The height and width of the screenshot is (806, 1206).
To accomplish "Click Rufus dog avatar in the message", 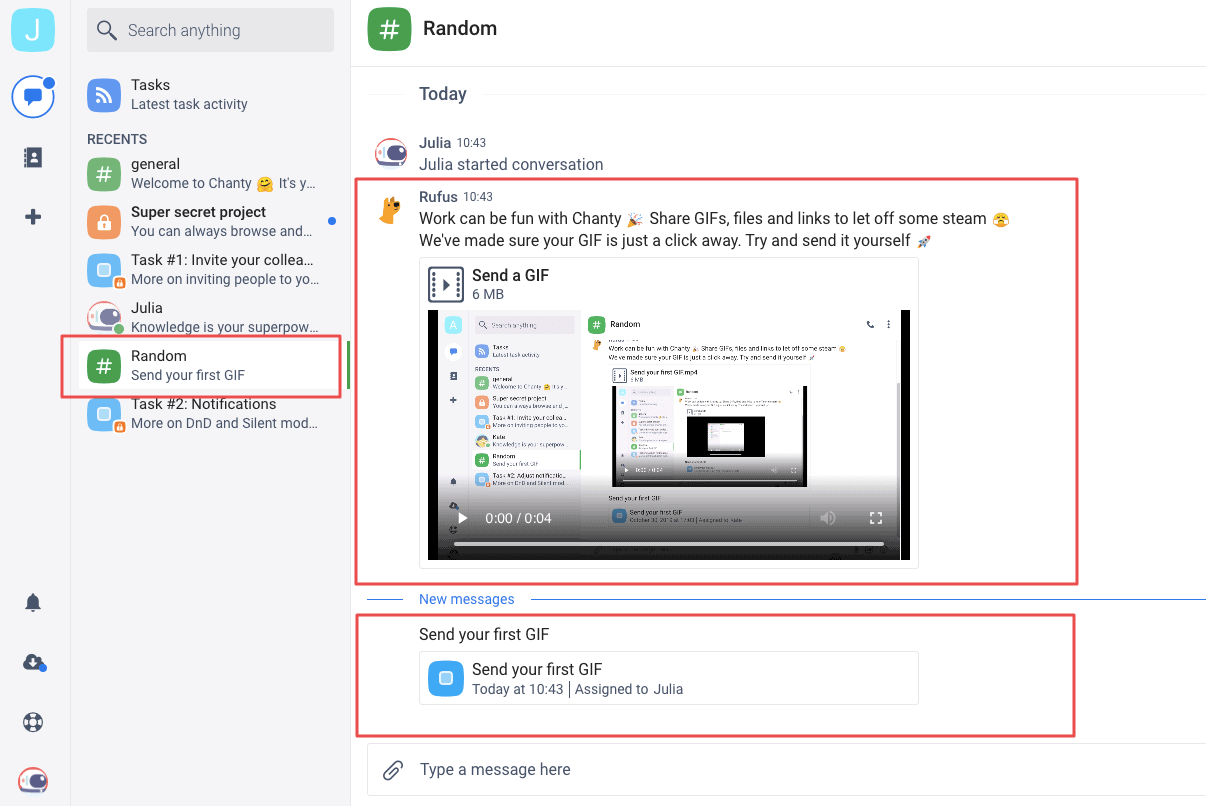I will pos(390,209).
